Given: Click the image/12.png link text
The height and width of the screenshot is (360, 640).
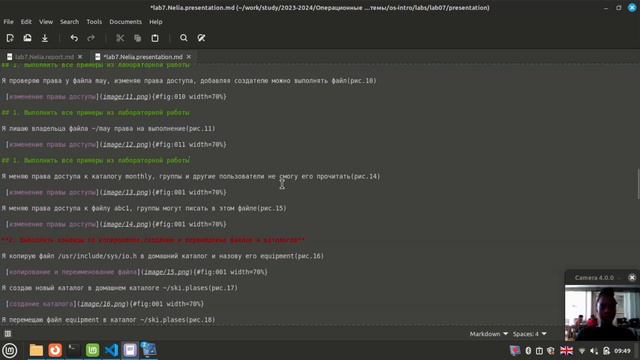Looking at the screenshot, I should [125, 144].
